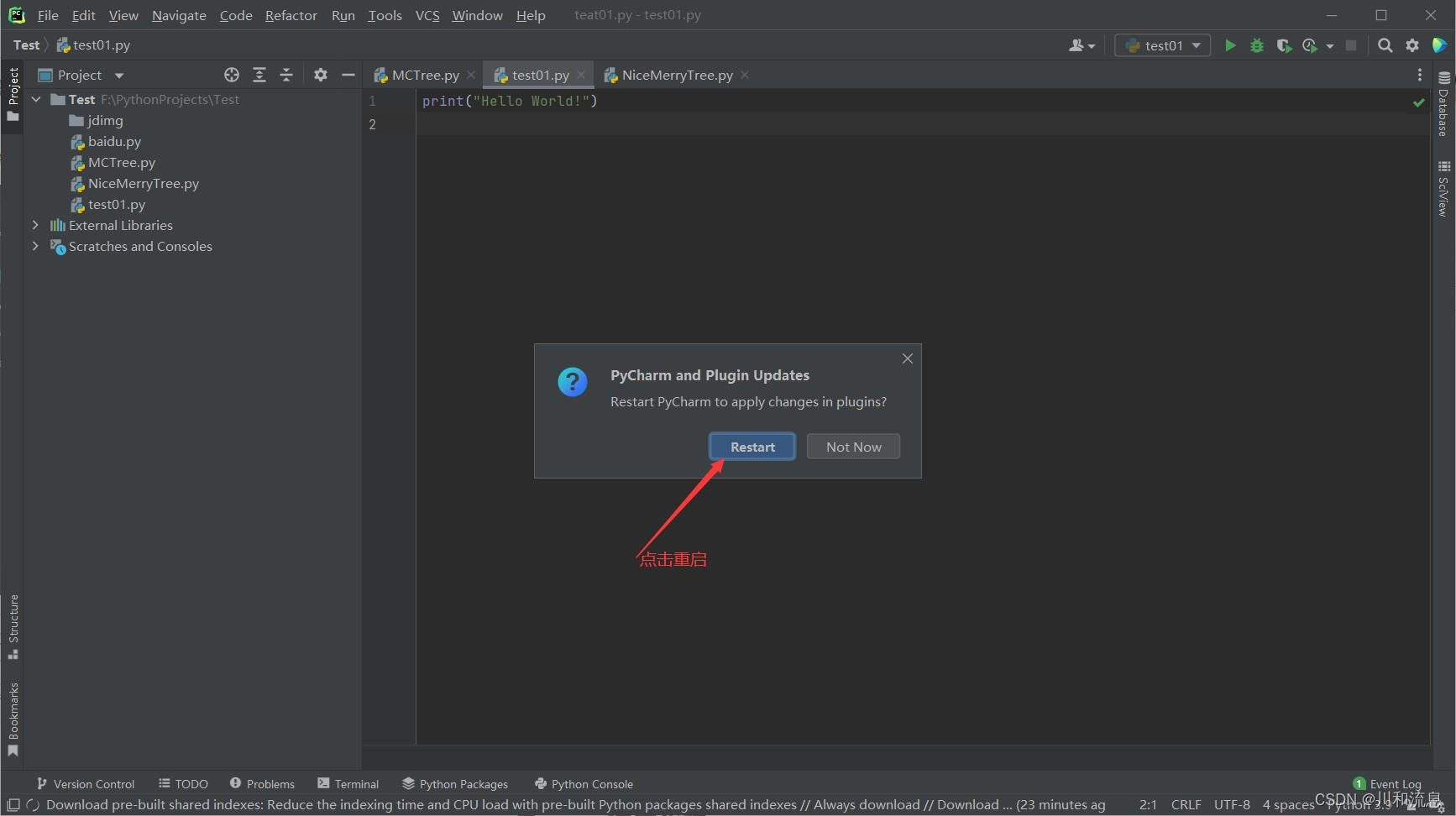Open the Event Log
The image size is (1456, 816).
[1387, 783]
